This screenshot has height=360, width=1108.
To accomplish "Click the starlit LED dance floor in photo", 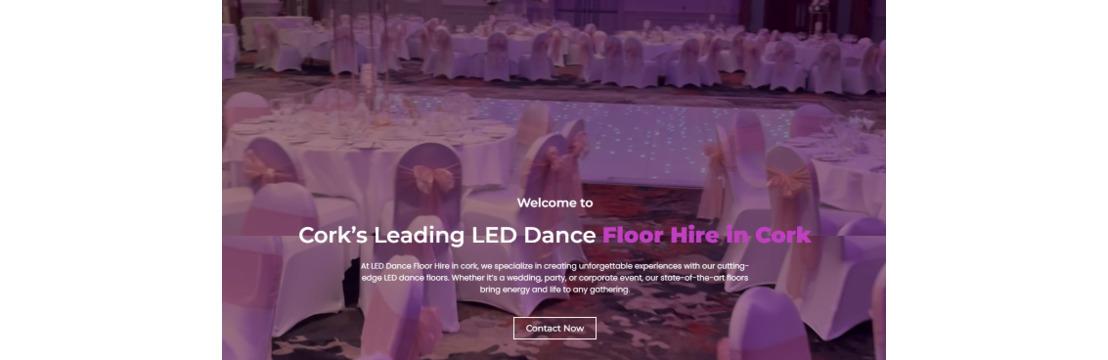I will click(608, 138).
